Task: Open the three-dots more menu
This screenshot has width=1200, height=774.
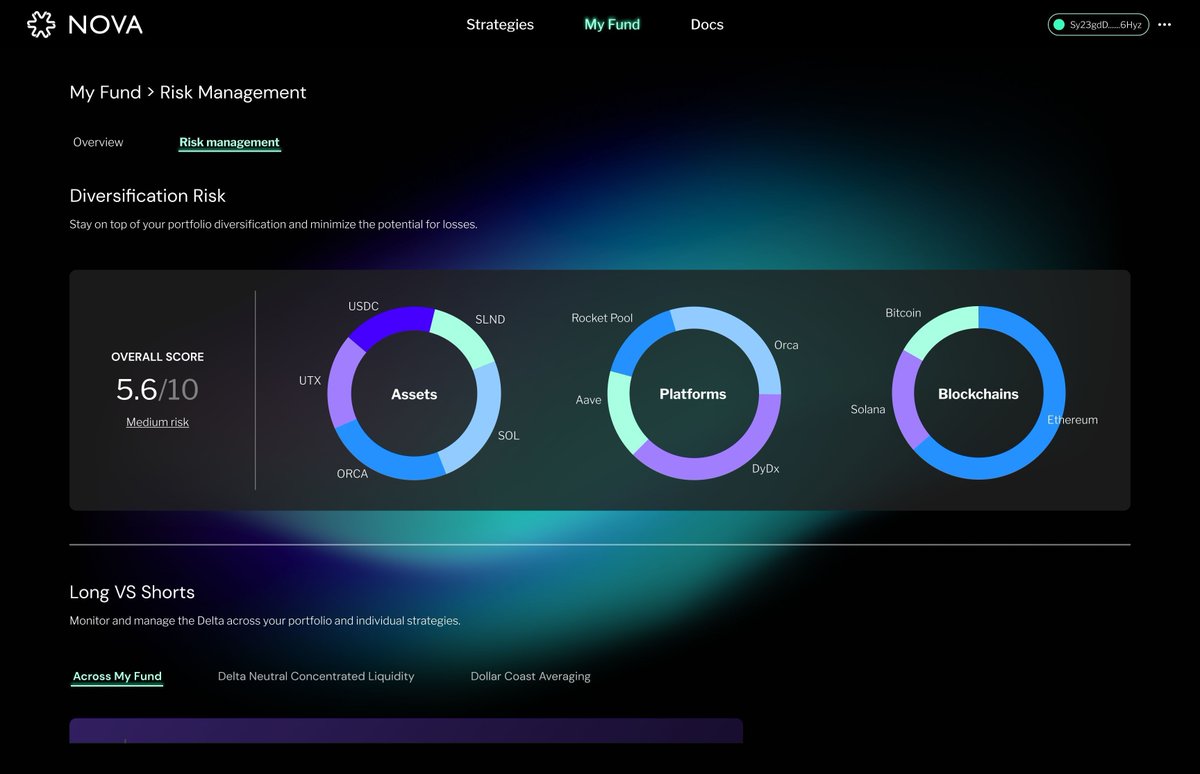Action: (x=1164, y=25)
